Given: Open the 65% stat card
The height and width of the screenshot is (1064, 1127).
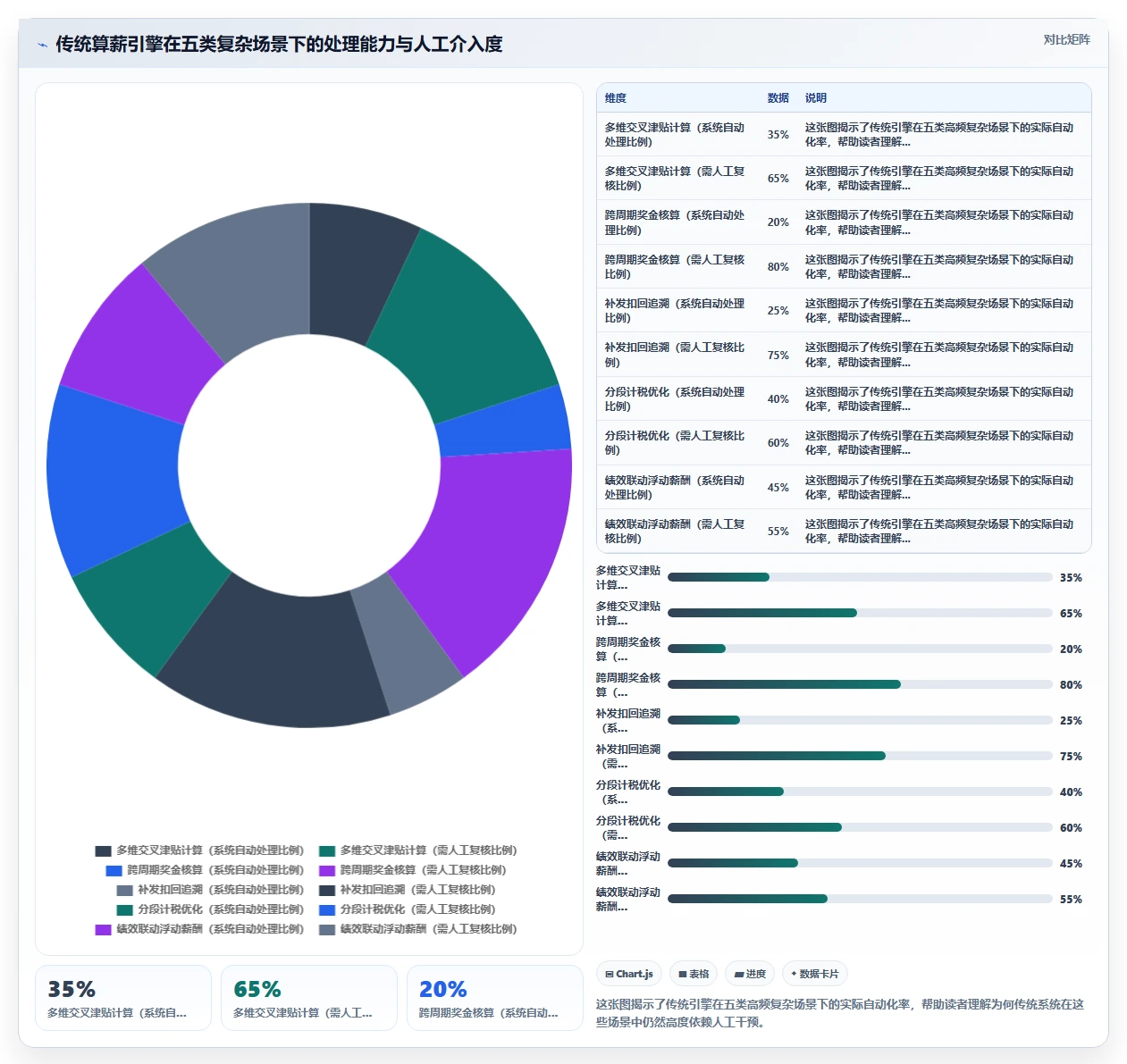Looking at the screenshot, I should (309, 998).
